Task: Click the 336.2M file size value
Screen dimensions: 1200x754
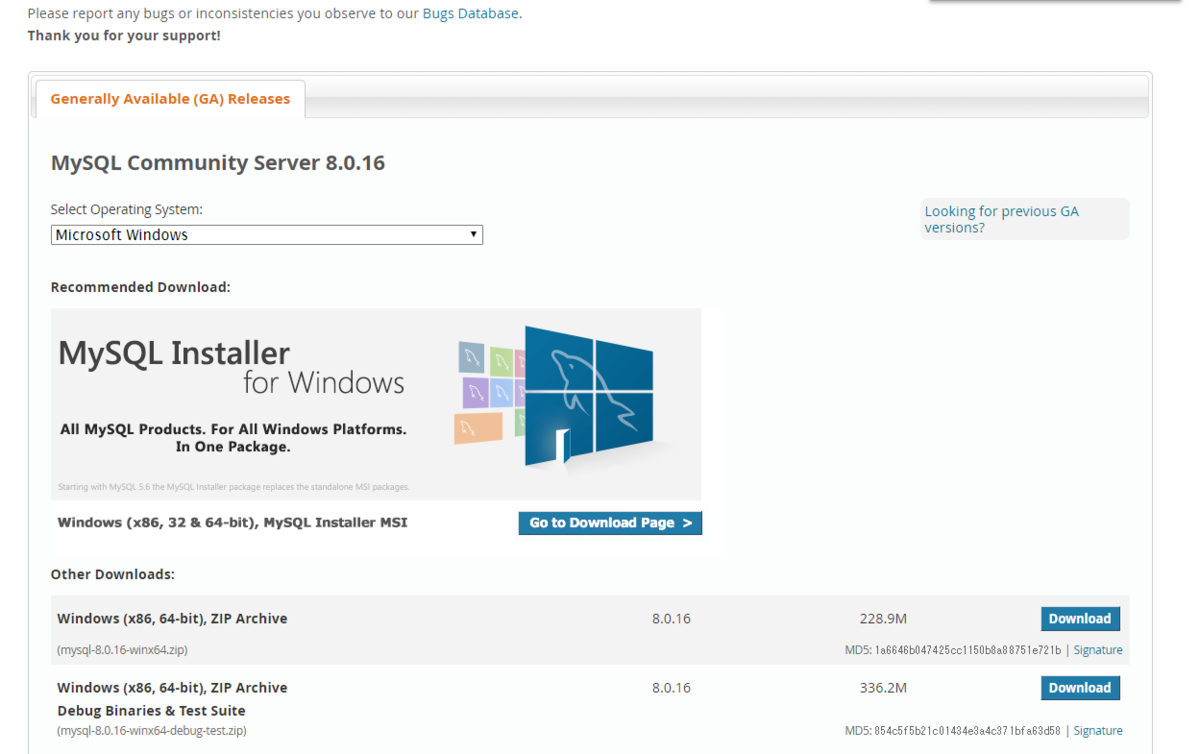Action: 883,688
